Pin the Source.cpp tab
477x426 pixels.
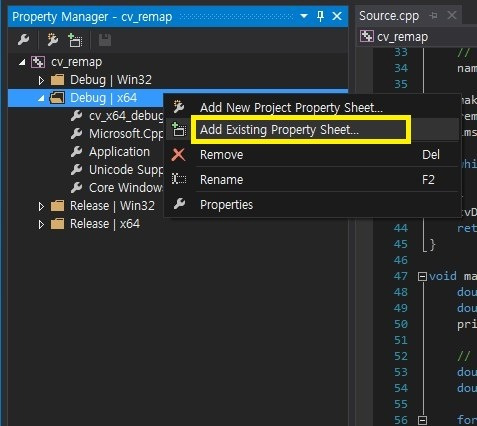pyautogui.click(x=434, y=15)
